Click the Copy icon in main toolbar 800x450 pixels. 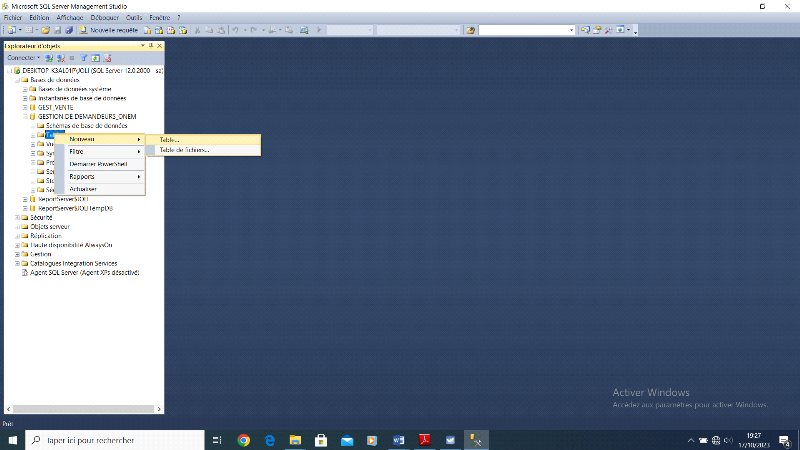(209, 30)
